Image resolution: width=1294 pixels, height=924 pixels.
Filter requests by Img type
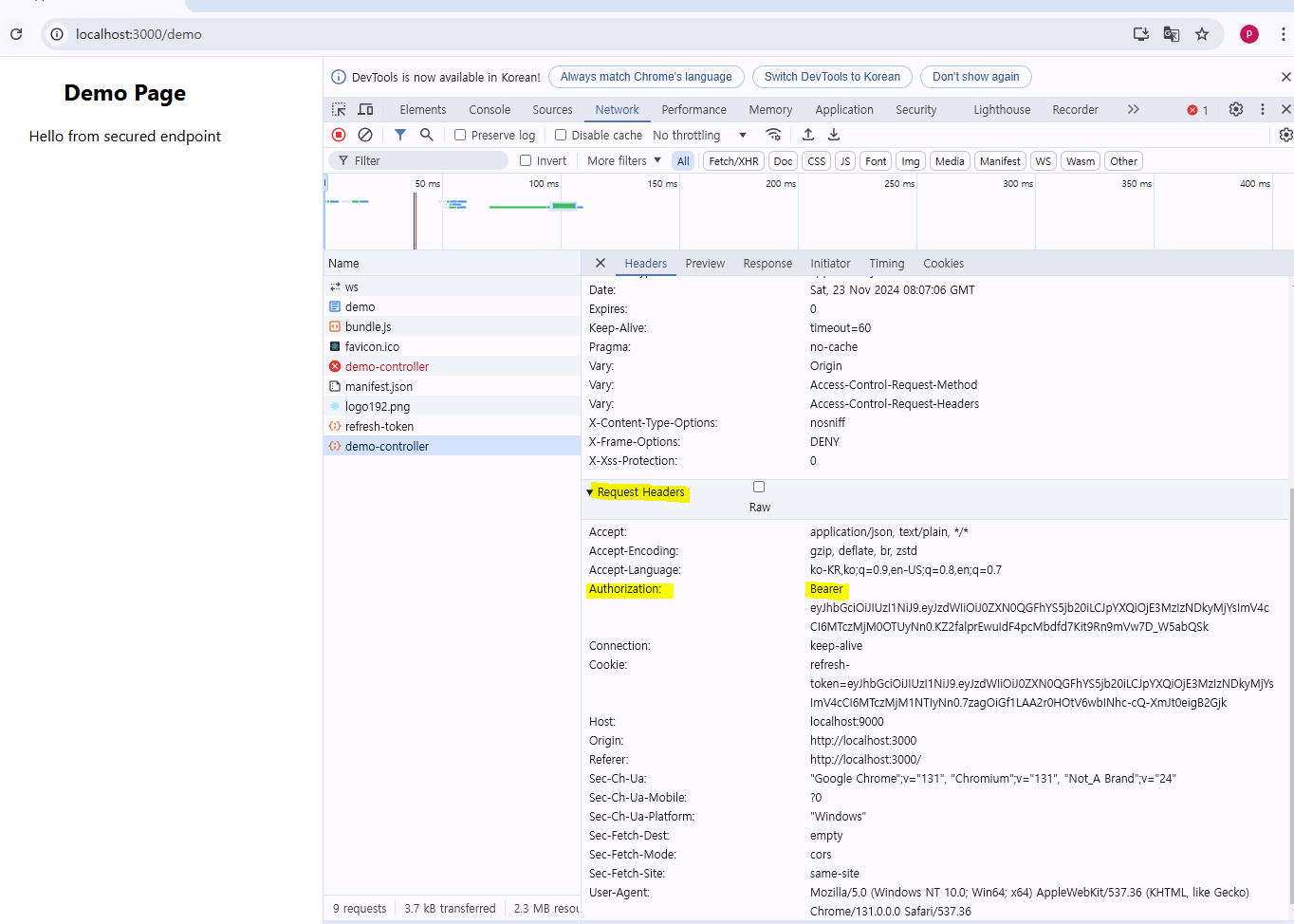(x=911, y=161)
